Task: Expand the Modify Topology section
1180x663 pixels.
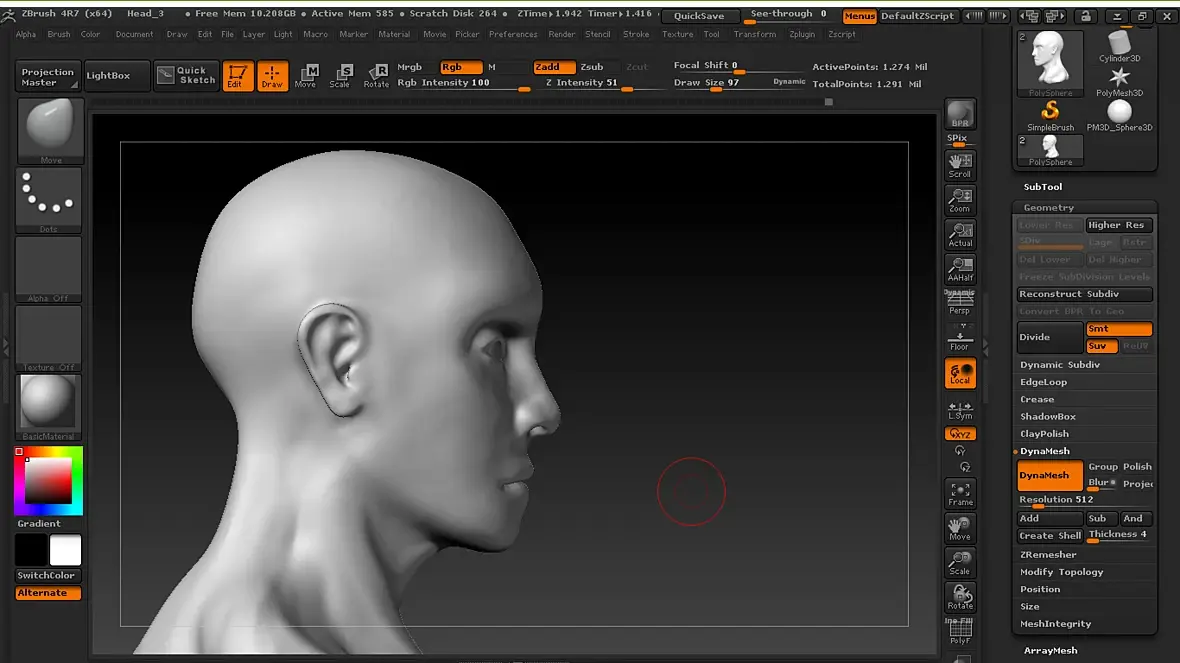Action: [1061, 572]
